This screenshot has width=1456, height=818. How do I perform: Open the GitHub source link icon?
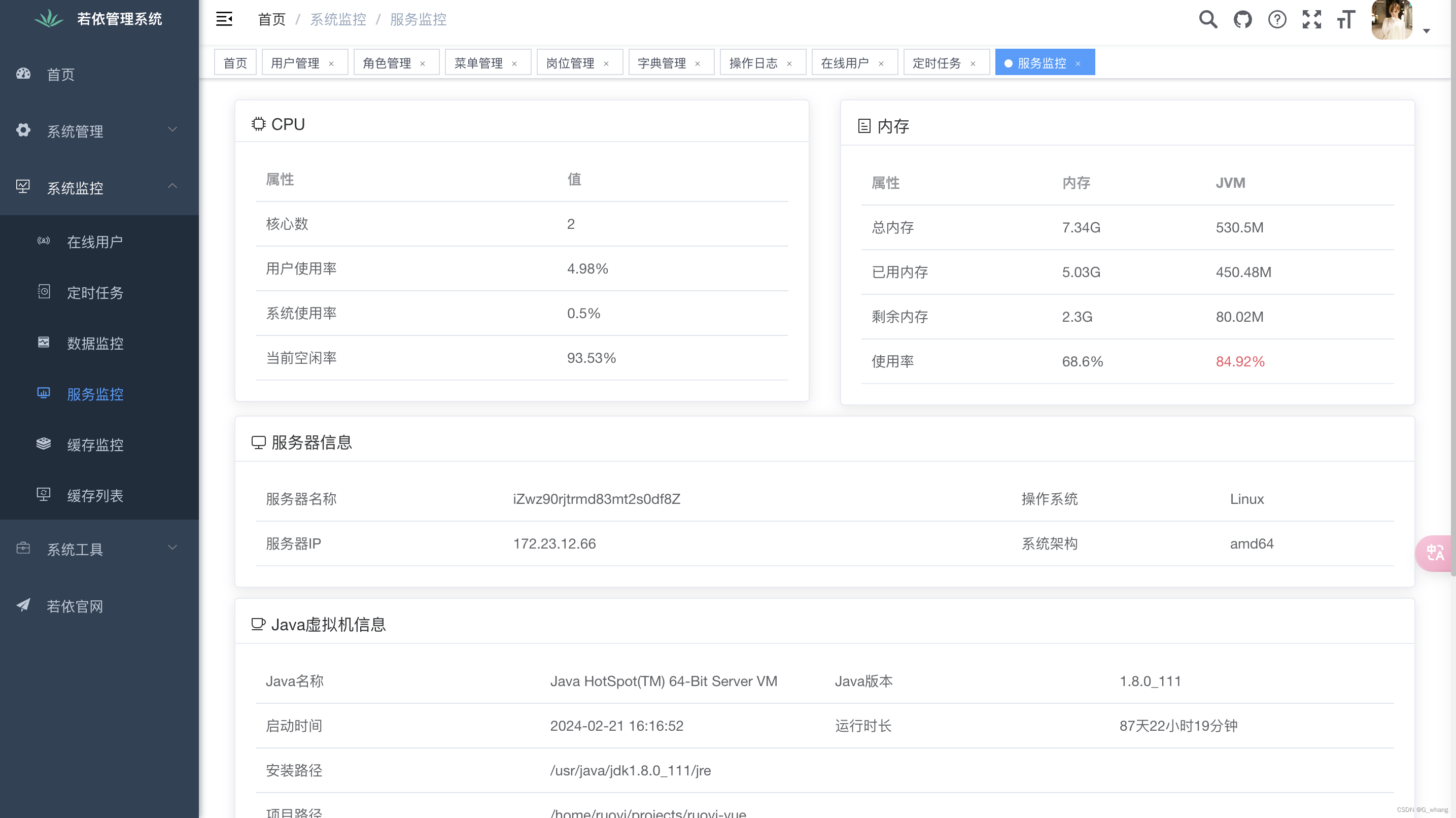pyautogui.click(x=1242, y=19)
